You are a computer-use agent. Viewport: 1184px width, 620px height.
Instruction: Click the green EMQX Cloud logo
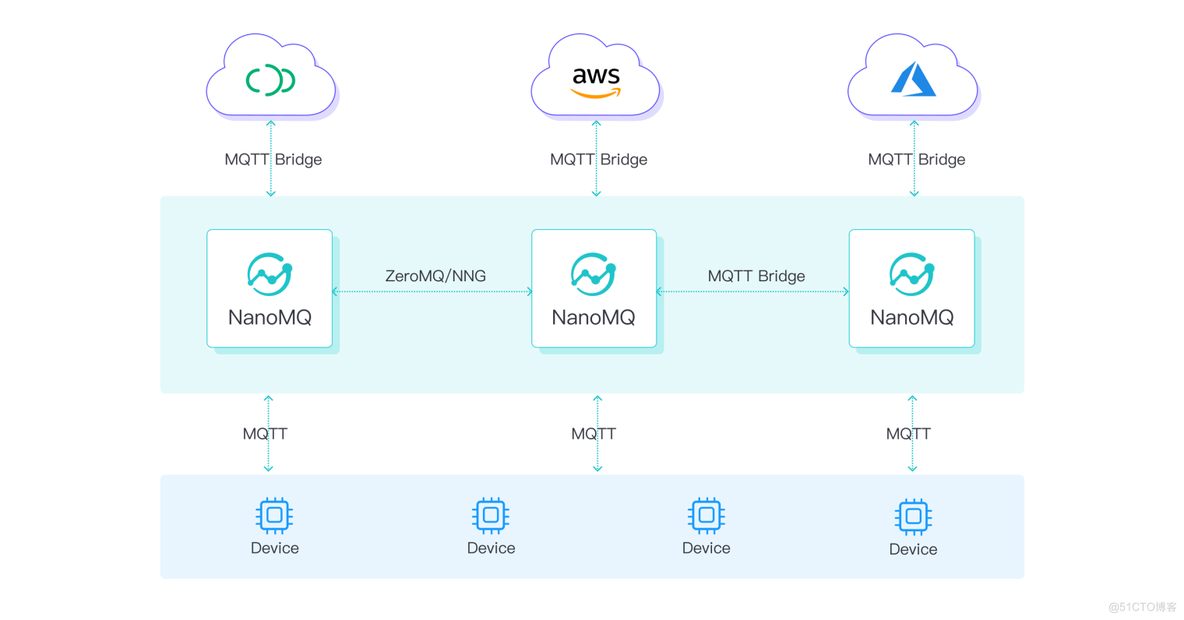tap(270, 80)
